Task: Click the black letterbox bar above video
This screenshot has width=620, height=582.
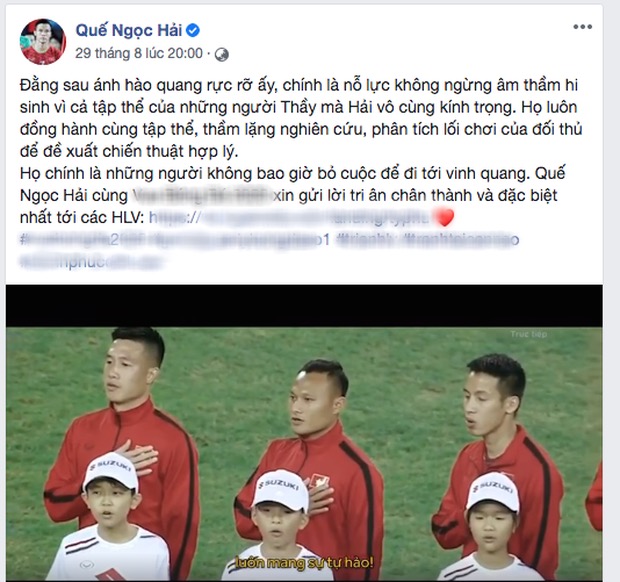Action: click(304, 306)
